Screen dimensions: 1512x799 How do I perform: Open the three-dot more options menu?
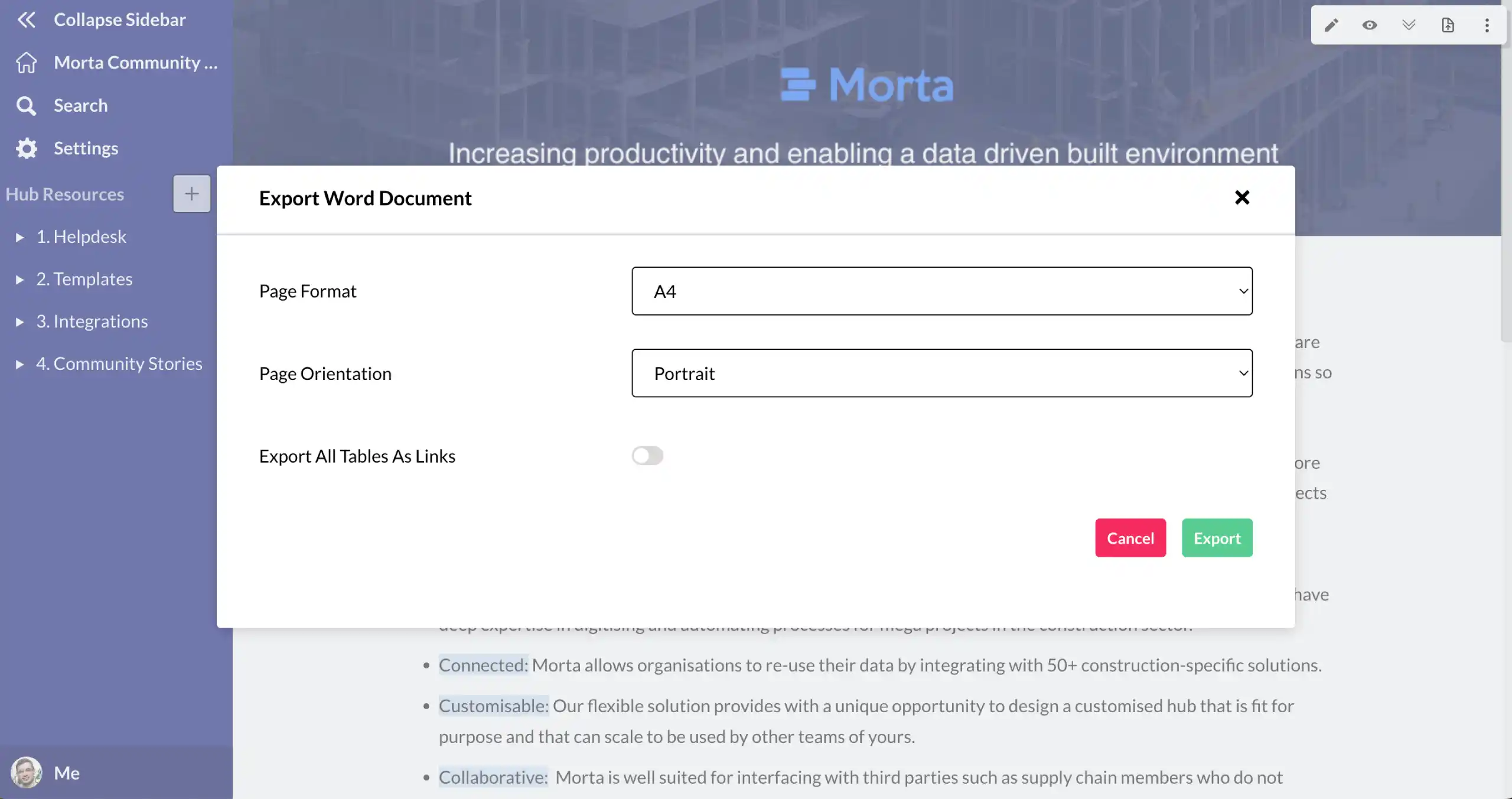tap(1487, 25)
